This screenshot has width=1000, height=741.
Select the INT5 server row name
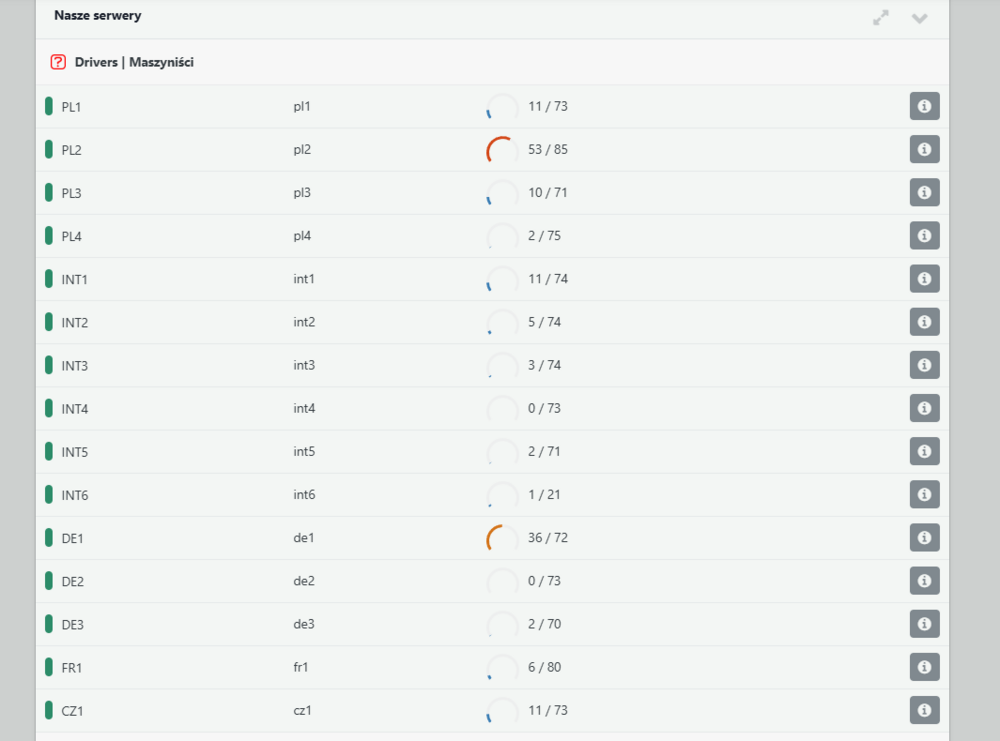click(x=75, y=452)
